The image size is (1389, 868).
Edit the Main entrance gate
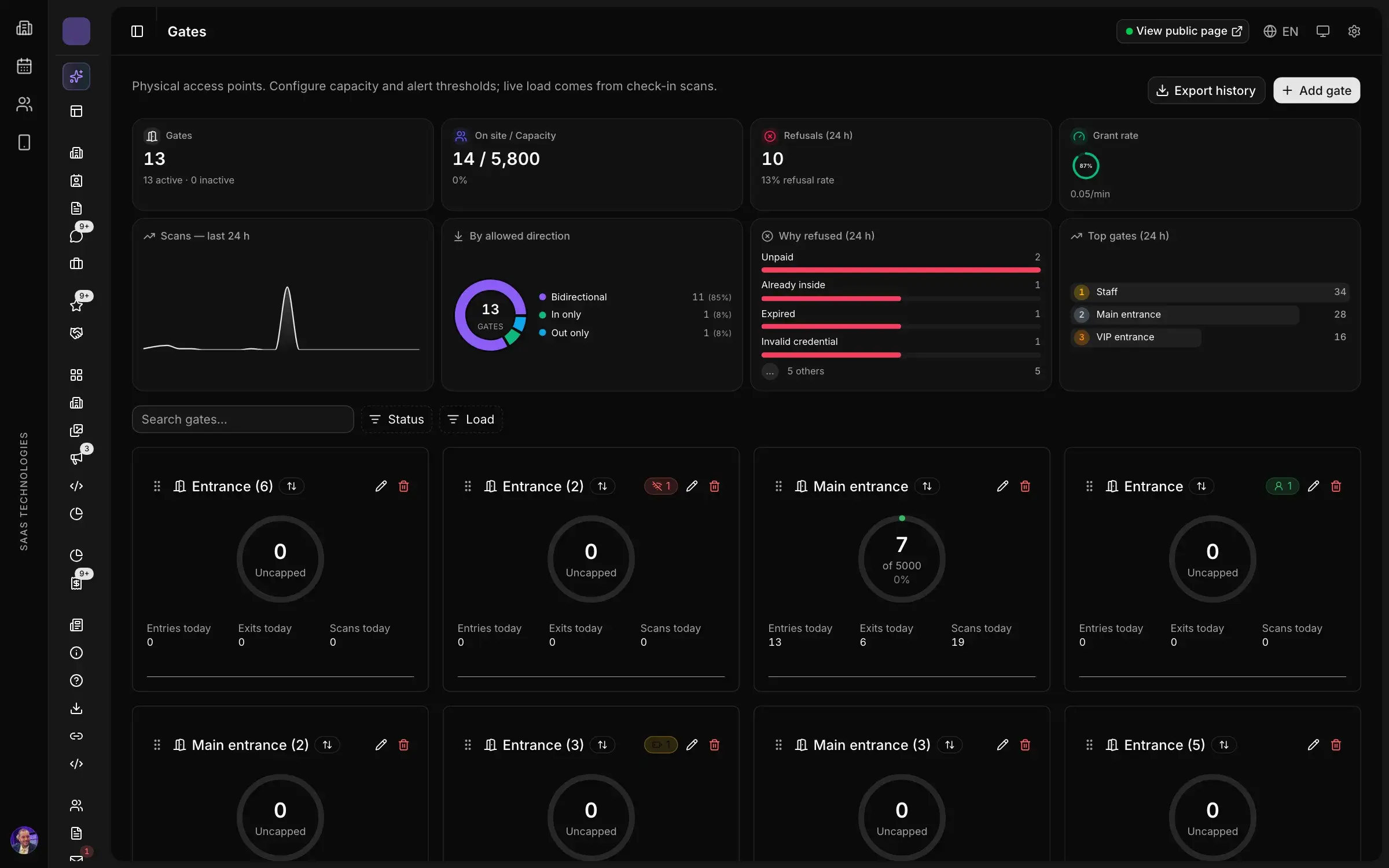(x=1002, y=486)
